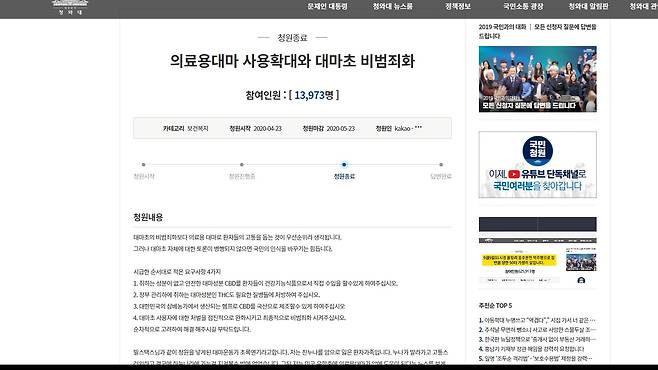Open the 국민소통 광장 menu

tap(523, 6)
